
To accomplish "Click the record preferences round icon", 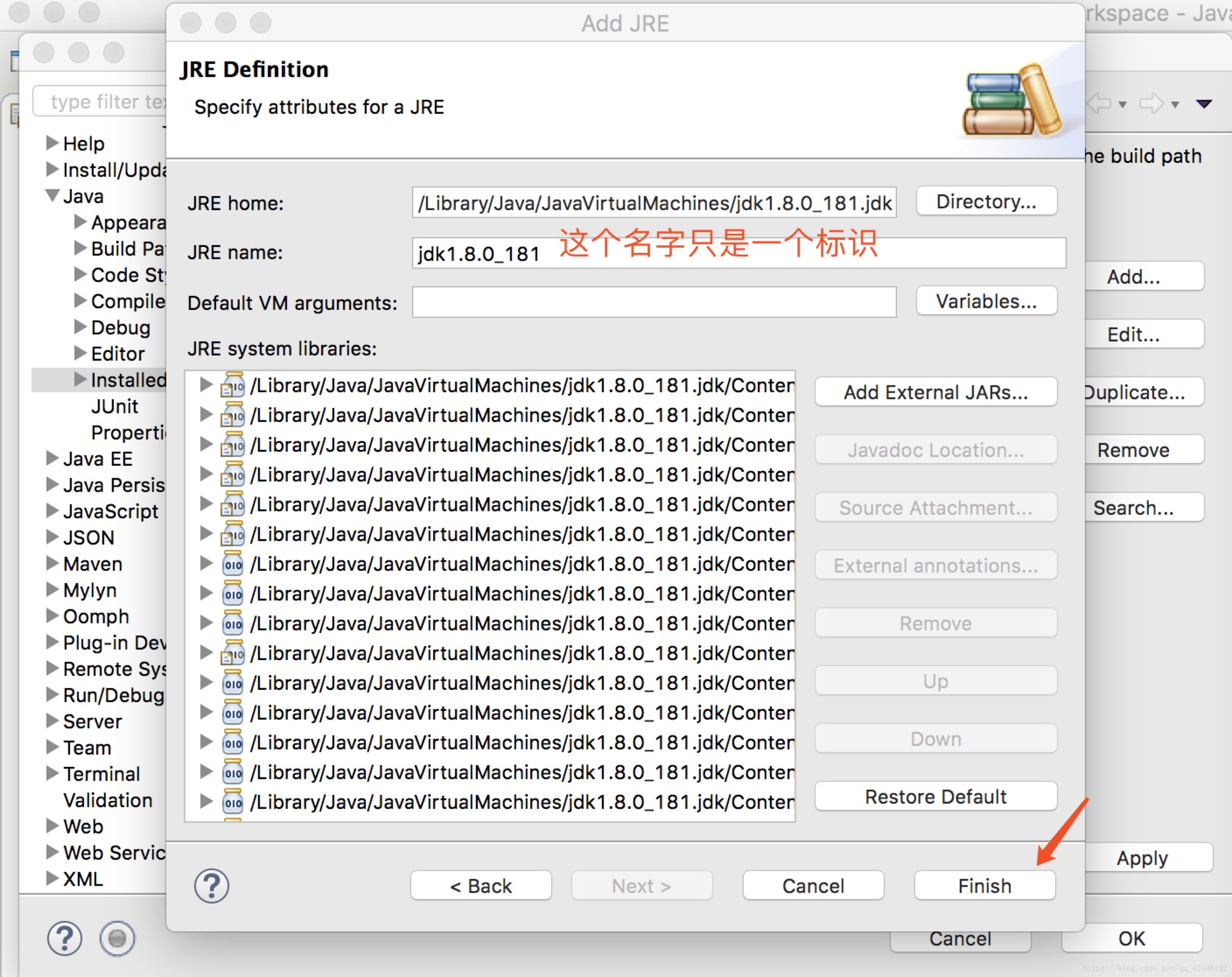I will tap(117, 938).
